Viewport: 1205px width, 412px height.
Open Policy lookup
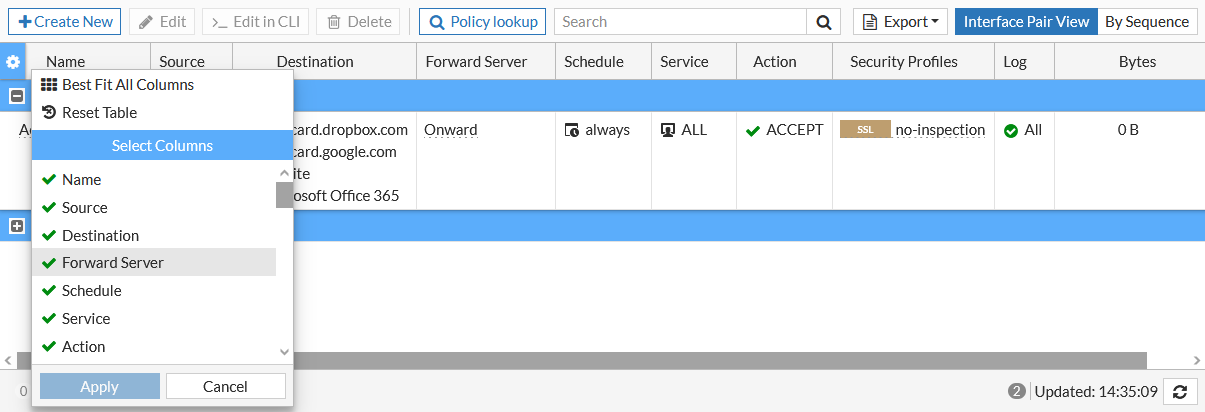[483, 22]
